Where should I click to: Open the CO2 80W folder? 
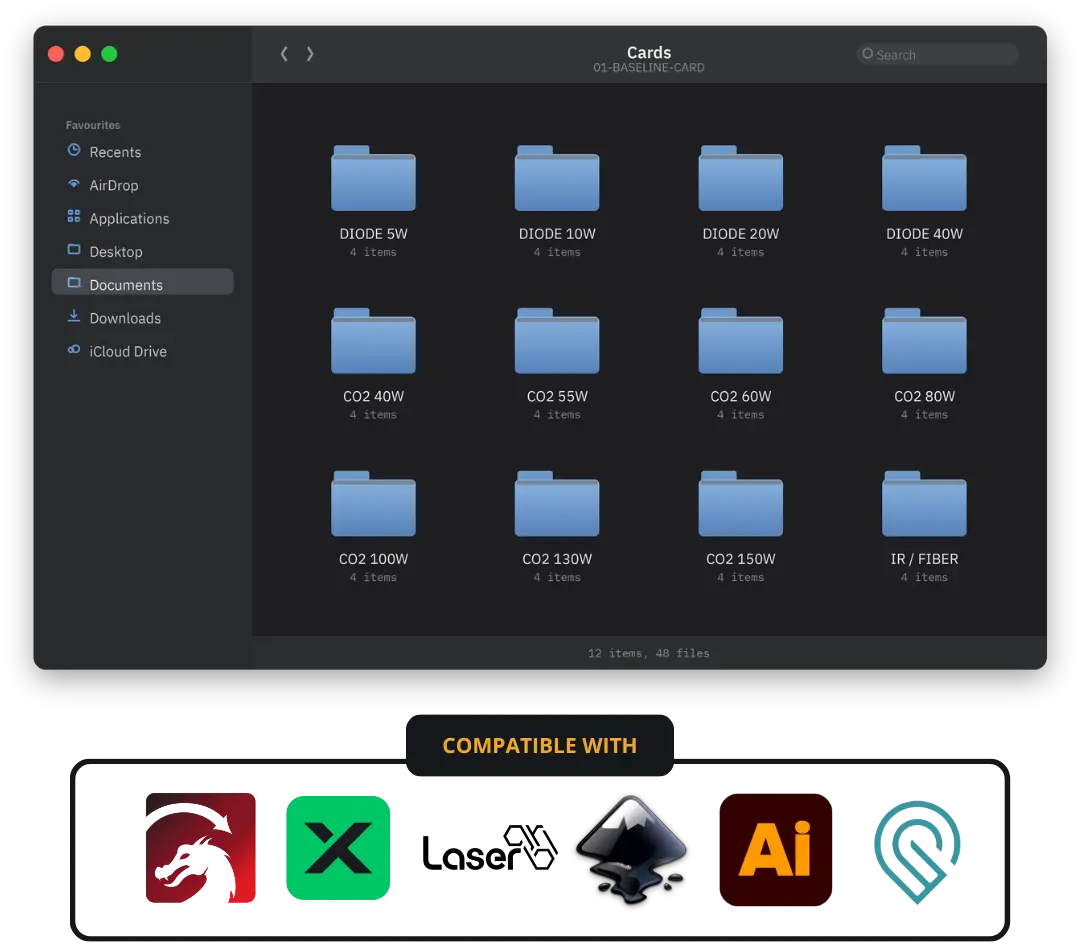[924, 341]
